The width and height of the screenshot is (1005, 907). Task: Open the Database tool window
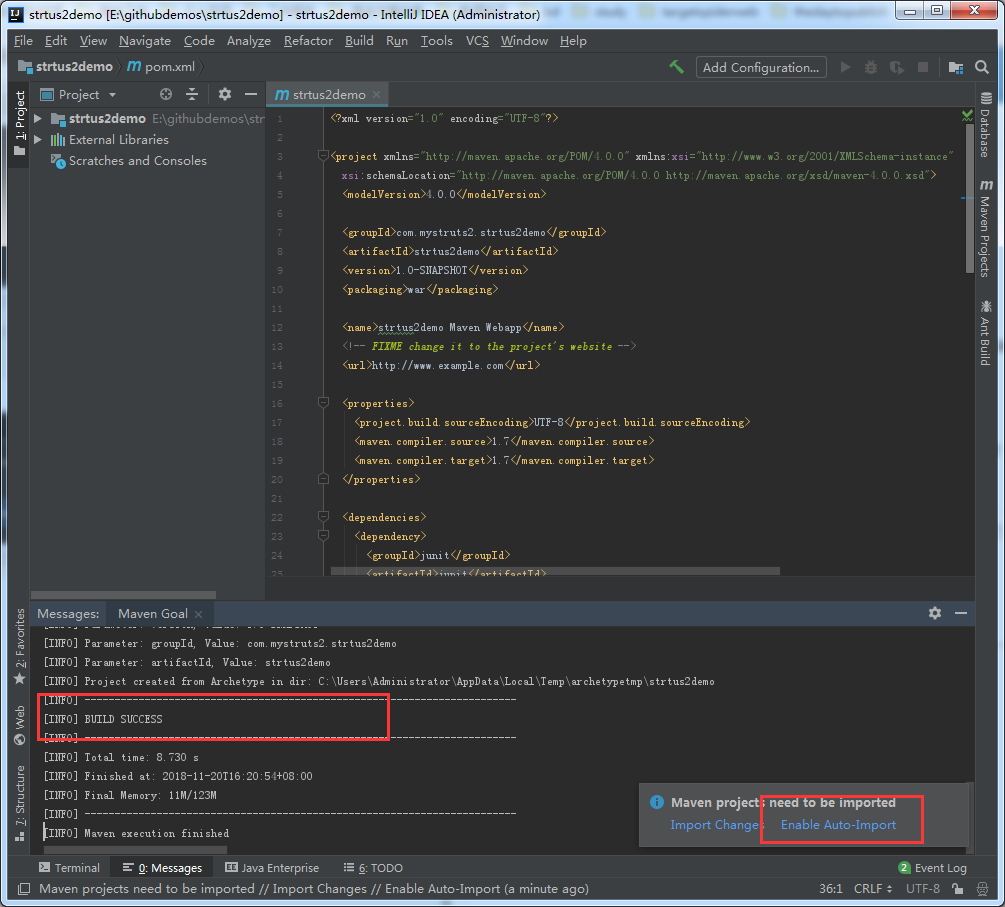coord(986,125)
